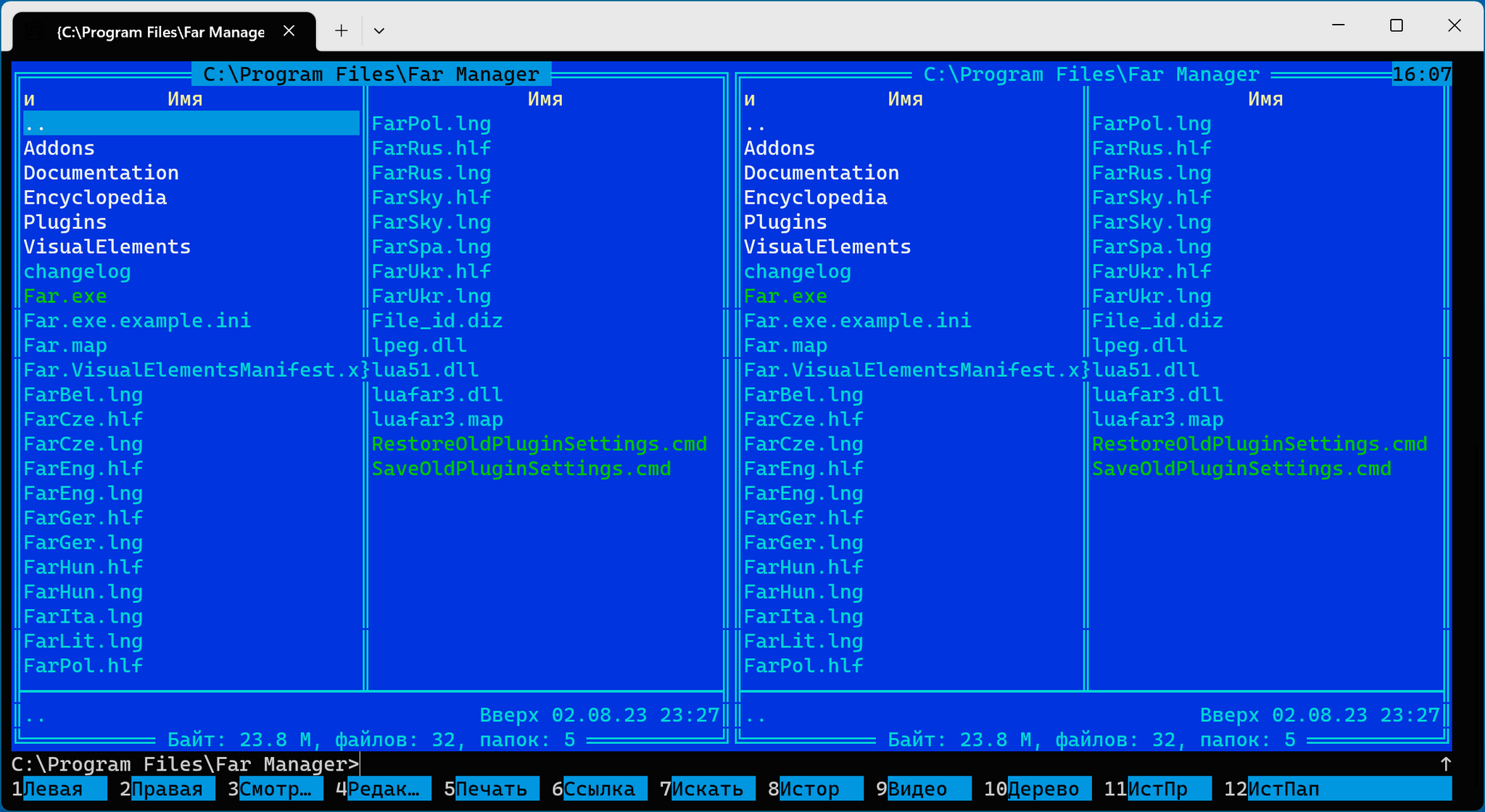Select lpeg.dll in right panel second column
Screen dimensions: 1485x812
pyautogui.click(x=1140, y=345)
